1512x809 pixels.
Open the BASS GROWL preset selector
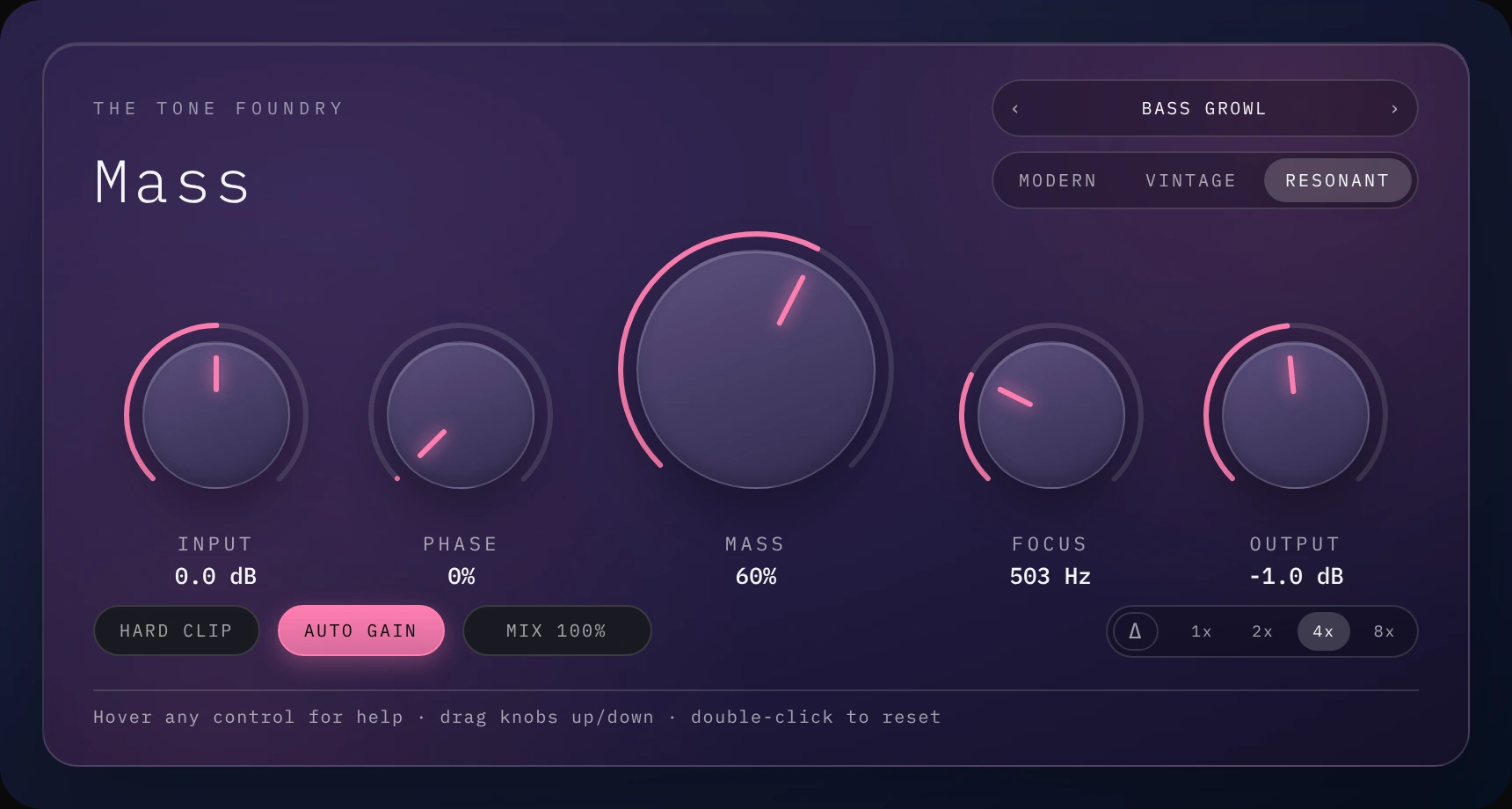coord(1204,109)
